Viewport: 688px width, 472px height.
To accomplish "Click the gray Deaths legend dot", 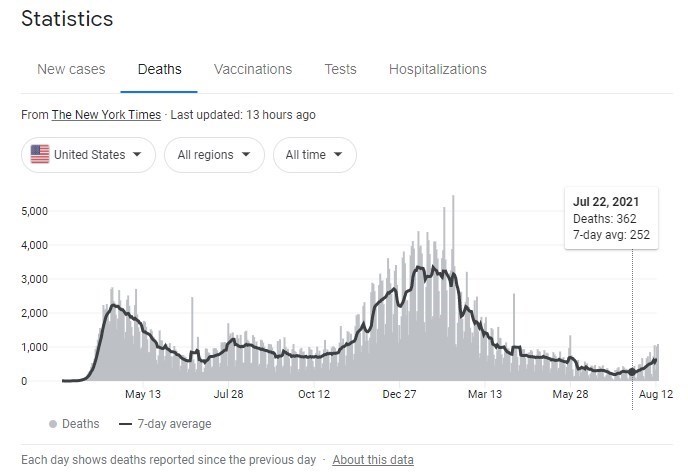I will click(53, 424).
